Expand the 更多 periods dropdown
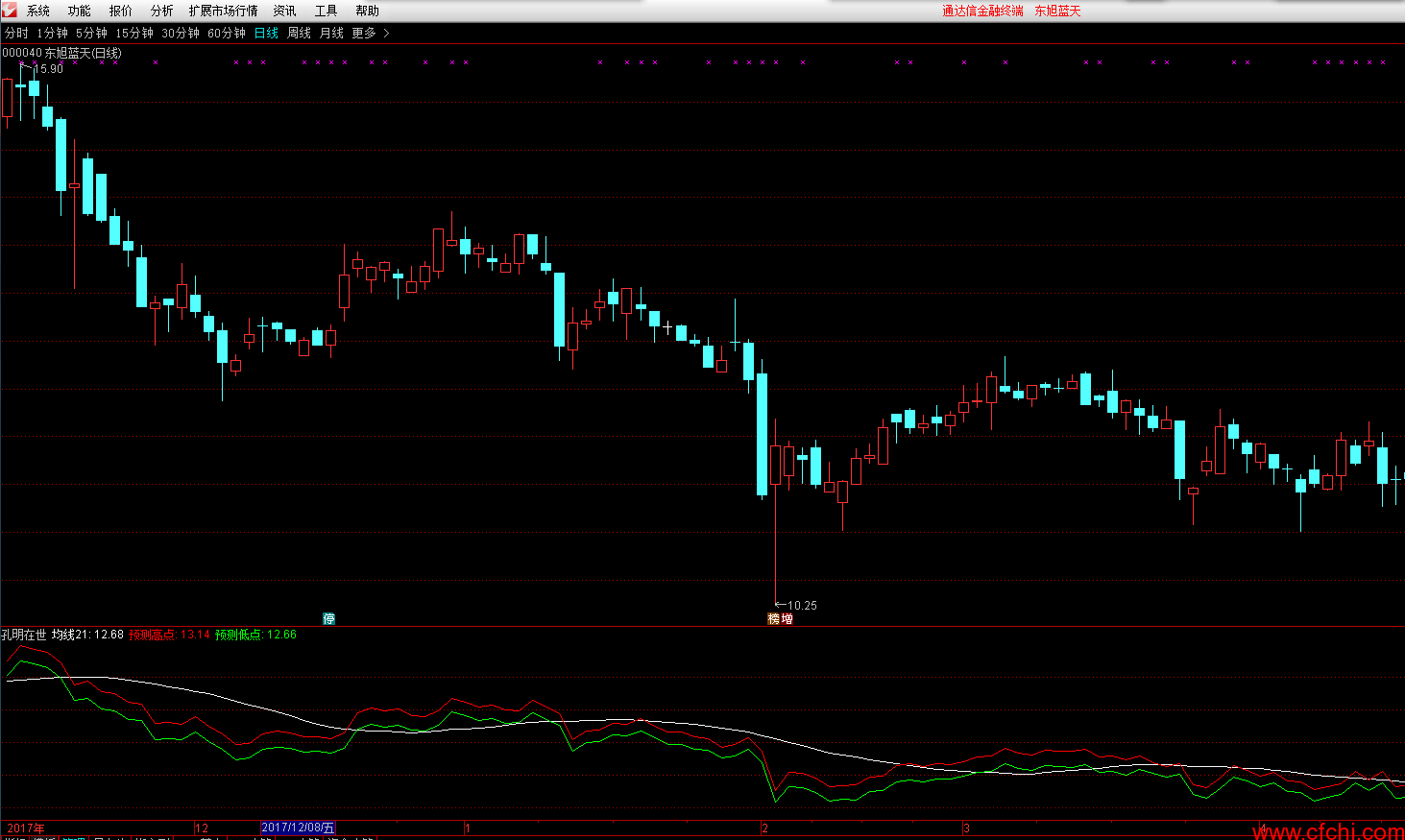This screenshot has width=1405, height=840. 364,33
